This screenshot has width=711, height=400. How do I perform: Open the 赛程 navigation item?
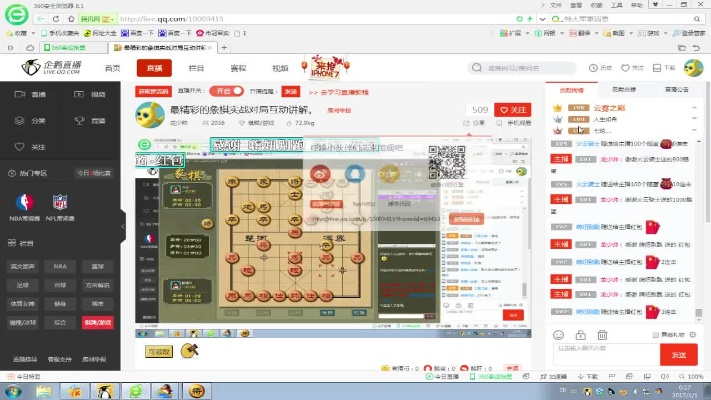pos(238,68)
